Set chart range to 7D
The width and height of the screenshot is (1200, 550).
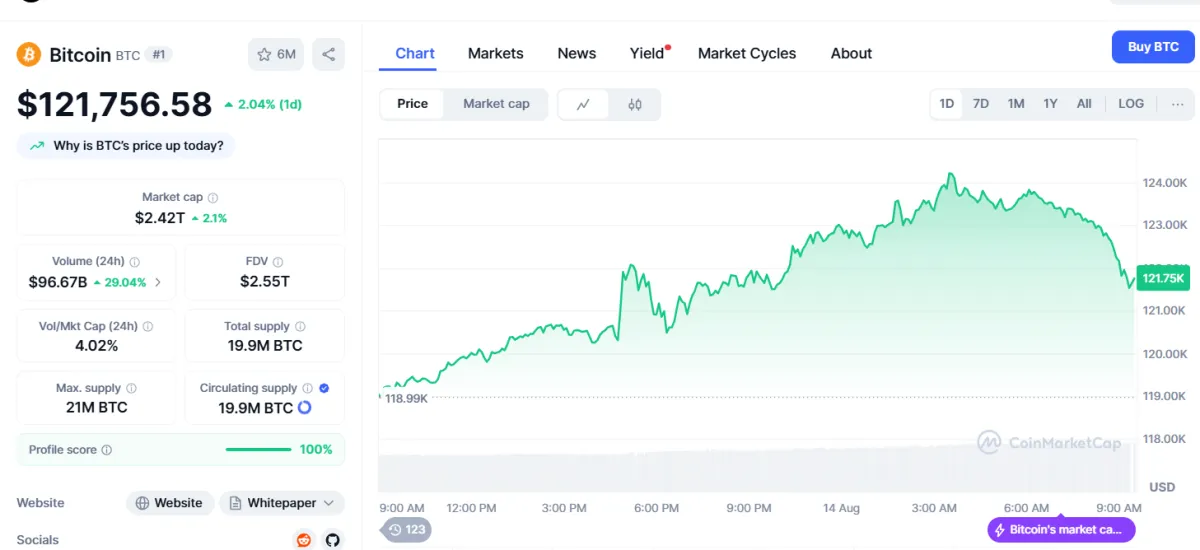981,104
